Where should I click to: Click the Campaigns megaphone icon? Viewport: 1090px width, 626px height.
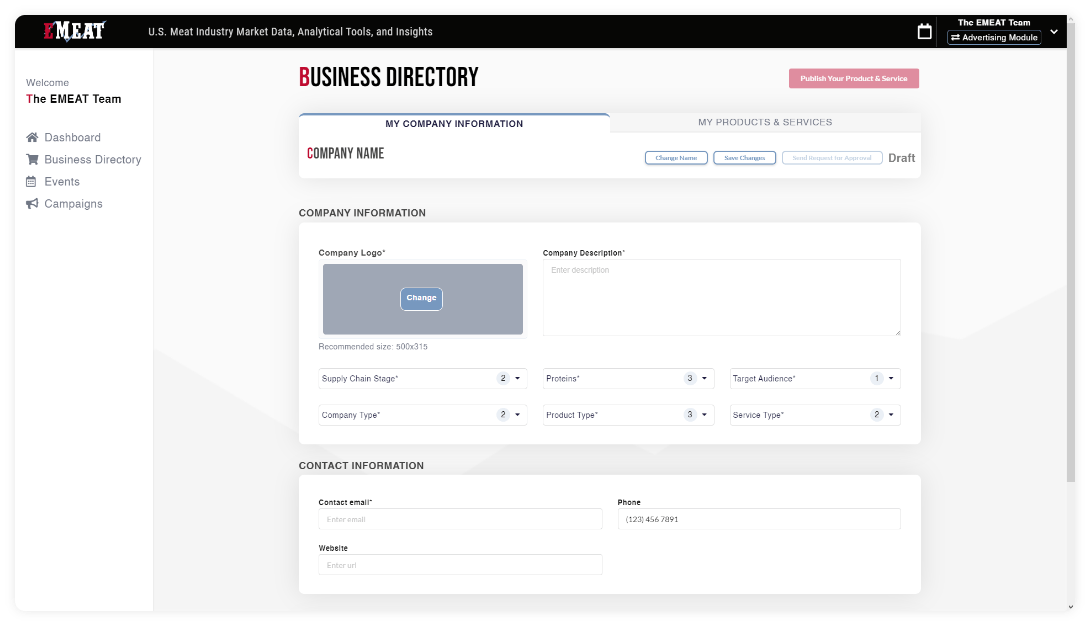[x=32, y=204]
